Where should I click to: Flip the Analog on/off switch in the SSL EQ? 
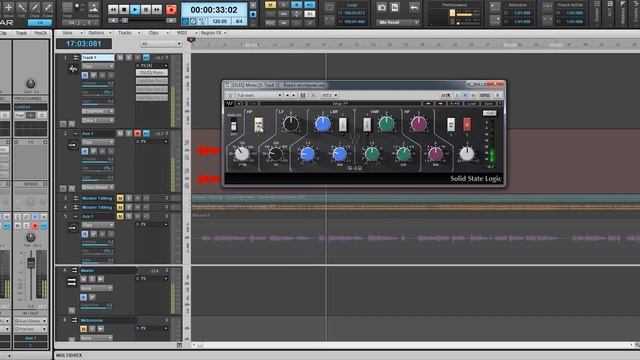pyautogui.click(x=233, y=126)
